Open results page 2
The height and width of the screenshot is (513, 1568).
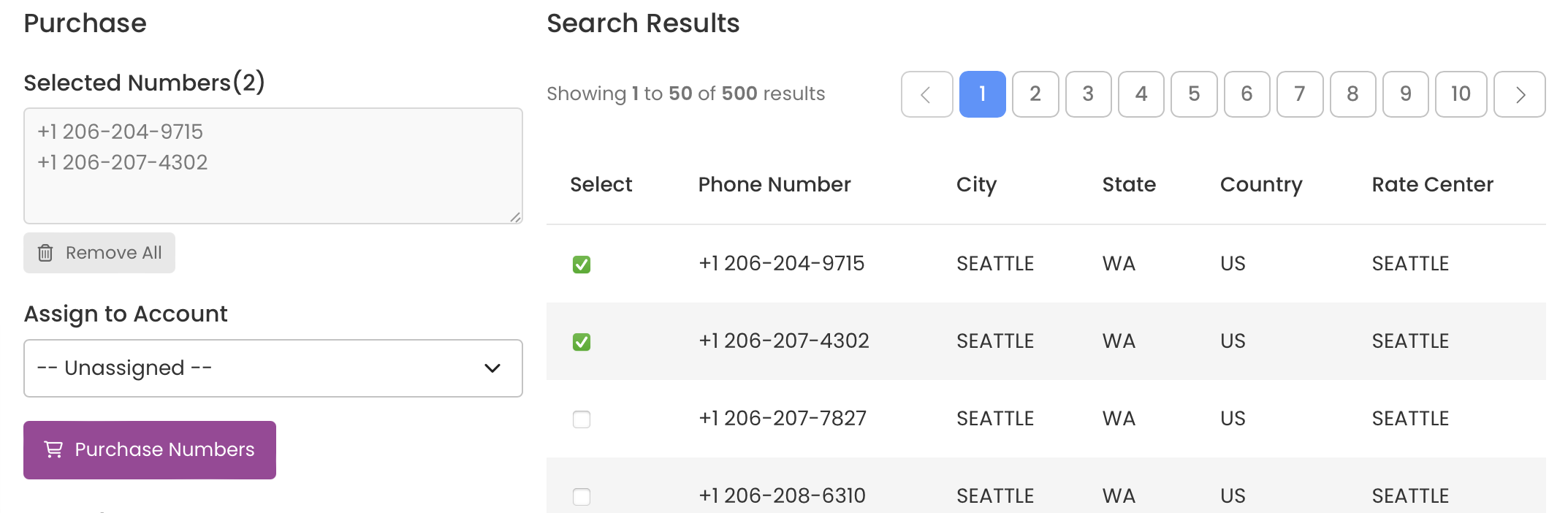(1035, 94)
